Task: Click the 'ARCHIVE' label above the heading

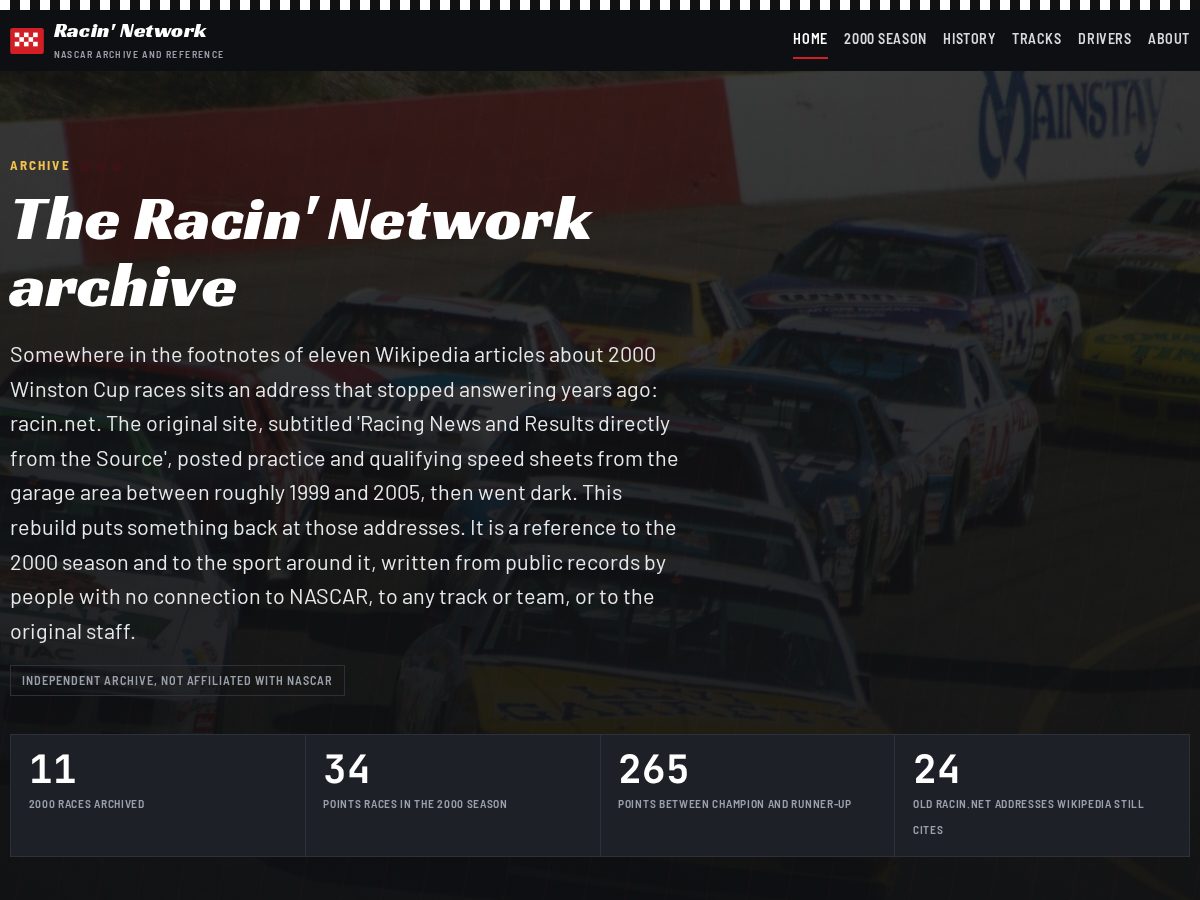Action: click(40, 166)
